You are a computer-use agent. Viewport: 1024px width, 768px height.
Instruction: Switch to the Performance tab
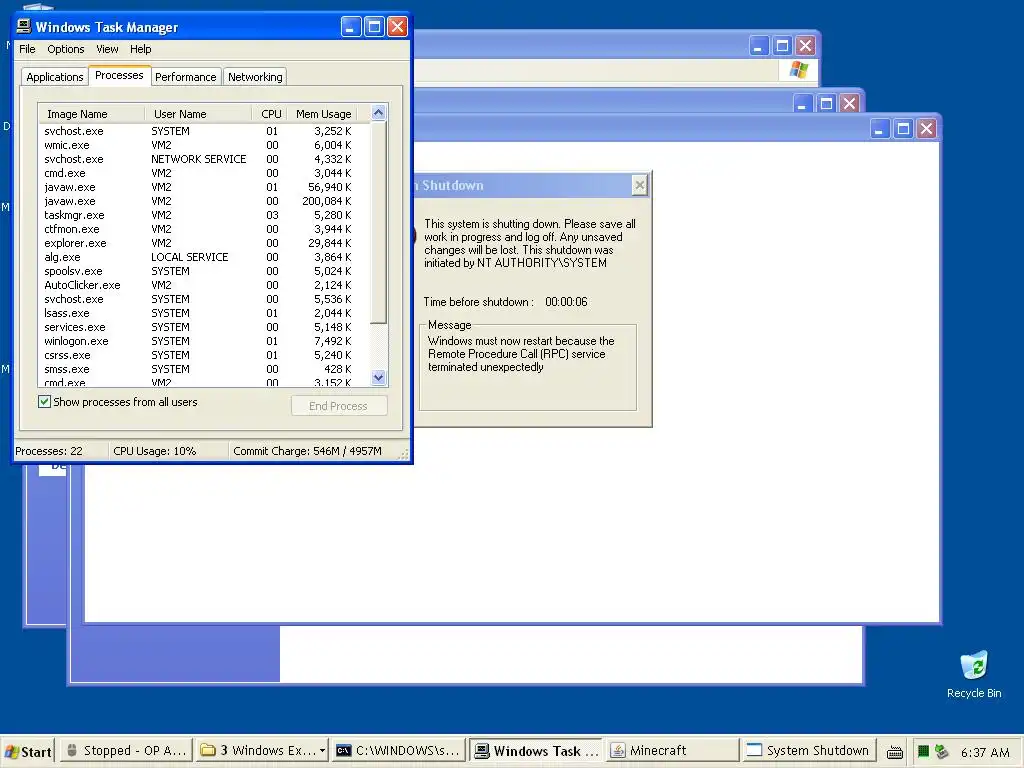click(185, 77)
